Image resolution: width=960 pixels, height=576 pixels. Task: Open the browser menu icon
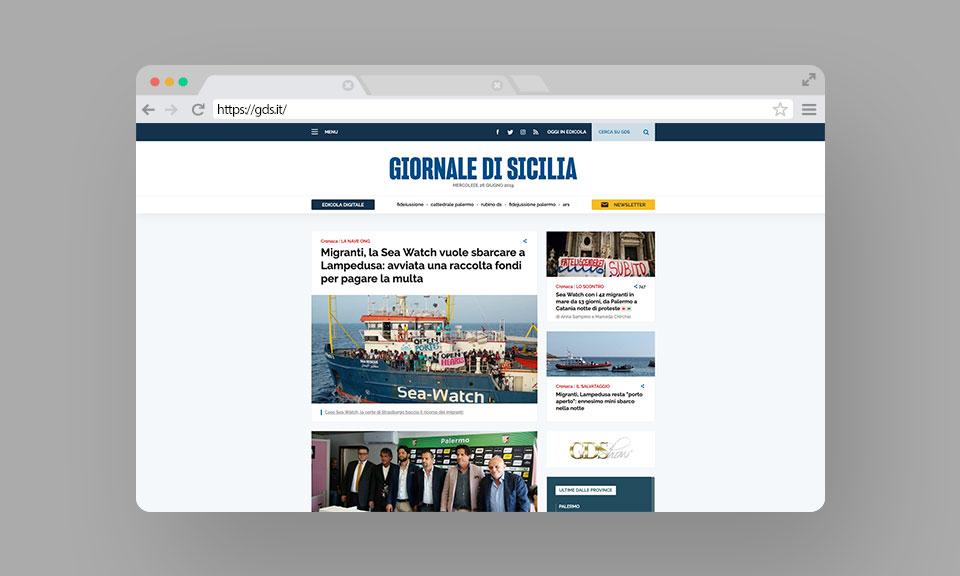(809, 110)
